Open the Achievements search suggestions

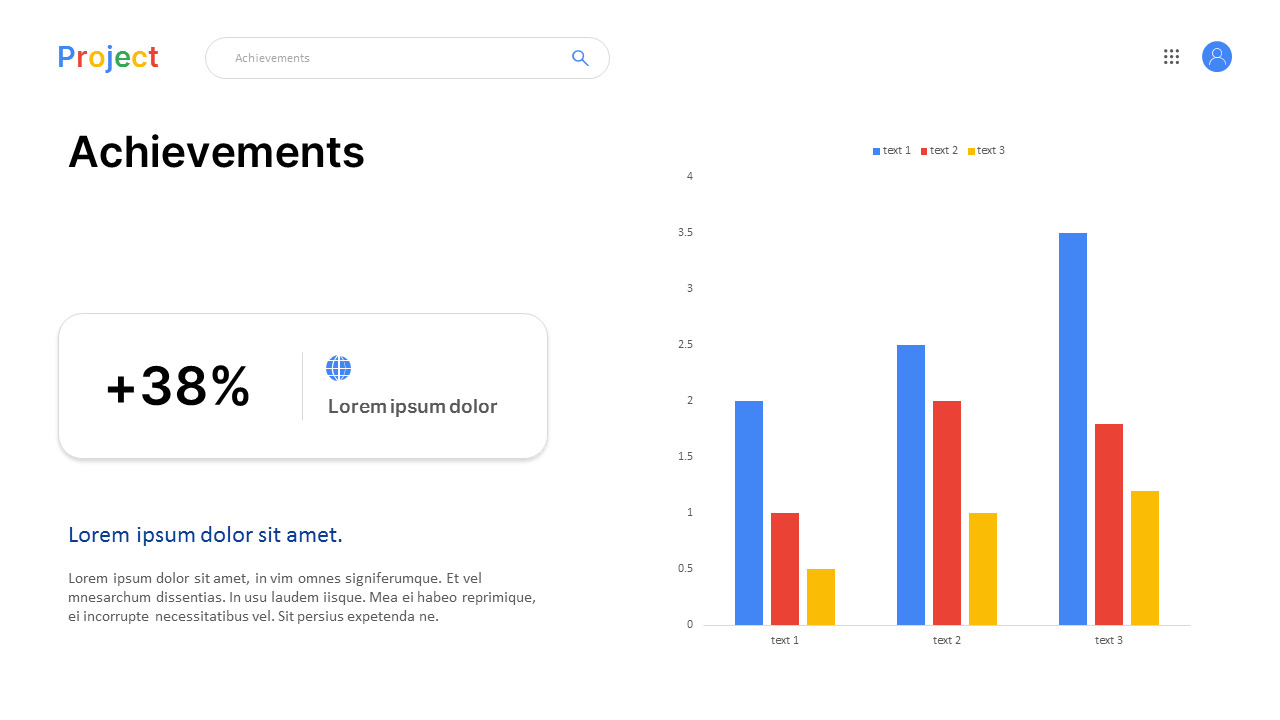(x=272, y=57)
